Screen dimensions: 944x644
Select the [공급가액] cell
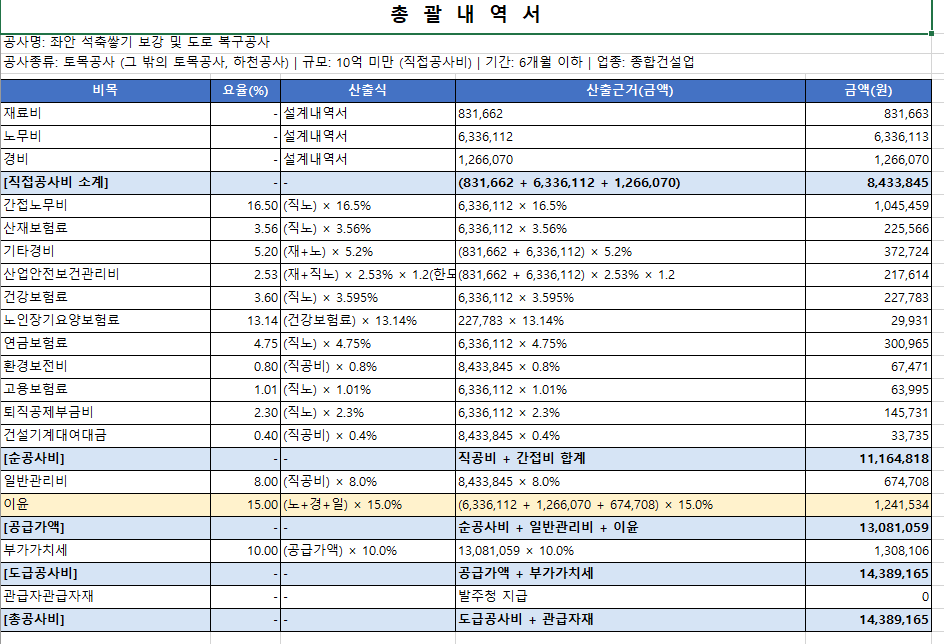tap(105, 527)
